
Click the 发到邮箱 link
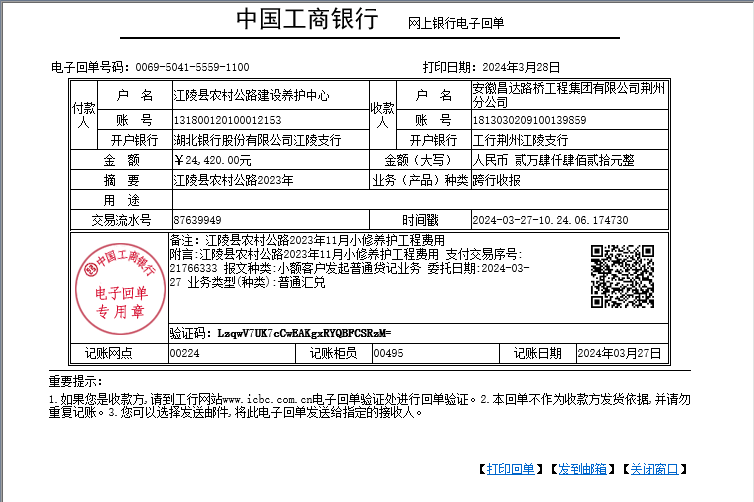click(581, 469)
